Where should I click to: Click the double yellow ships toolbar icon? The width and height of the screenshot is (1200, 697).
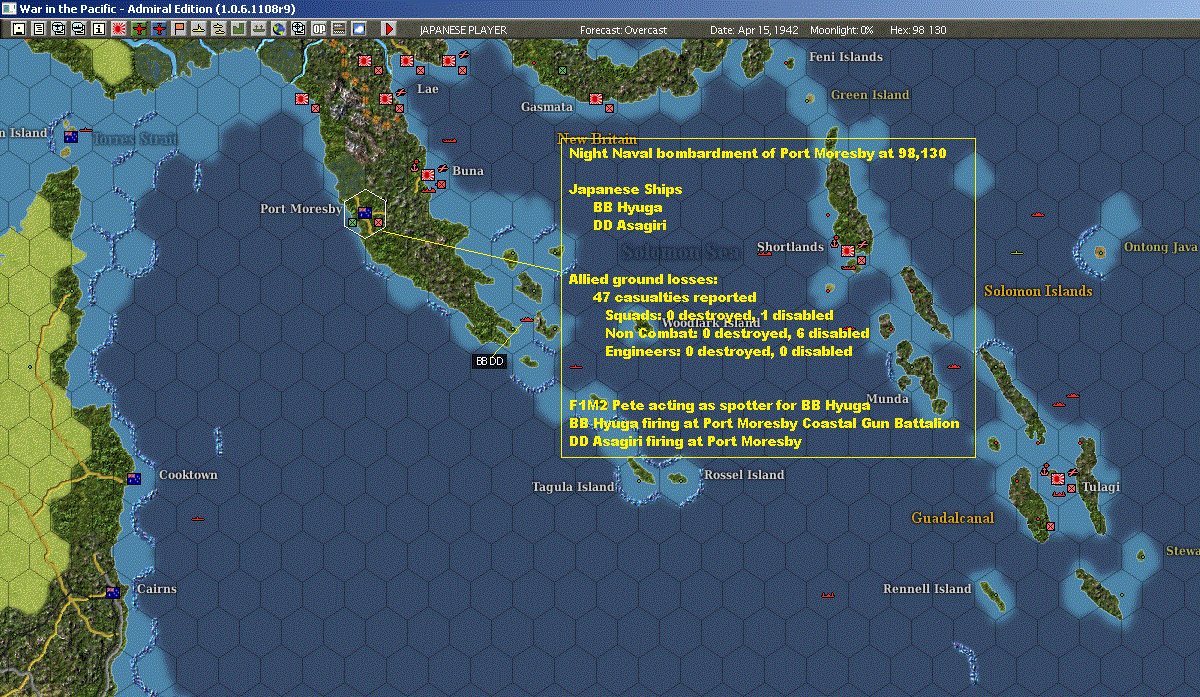coord(219,29)
